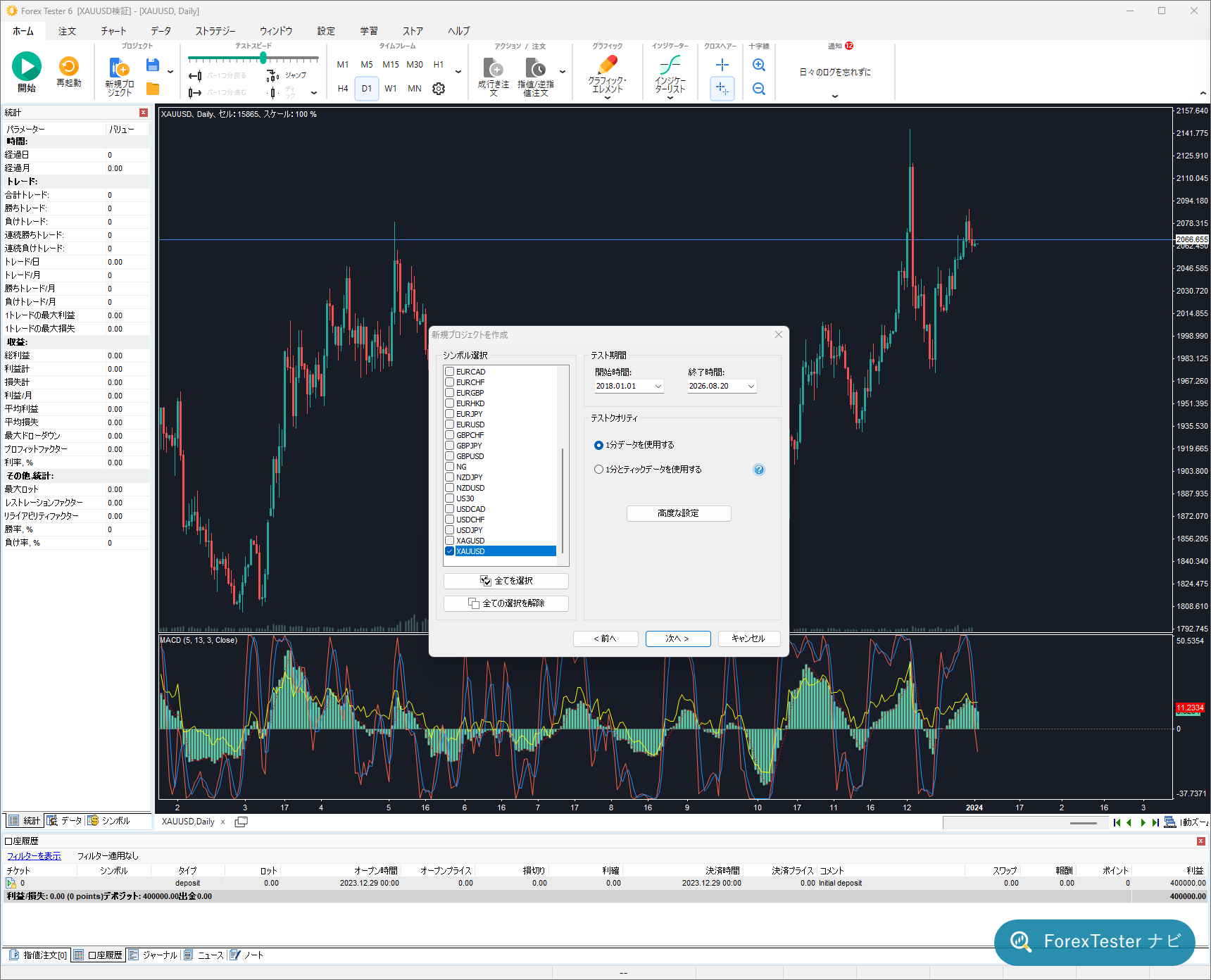Close the 新規プロジェクトを作成 dialog

(779, 334)
